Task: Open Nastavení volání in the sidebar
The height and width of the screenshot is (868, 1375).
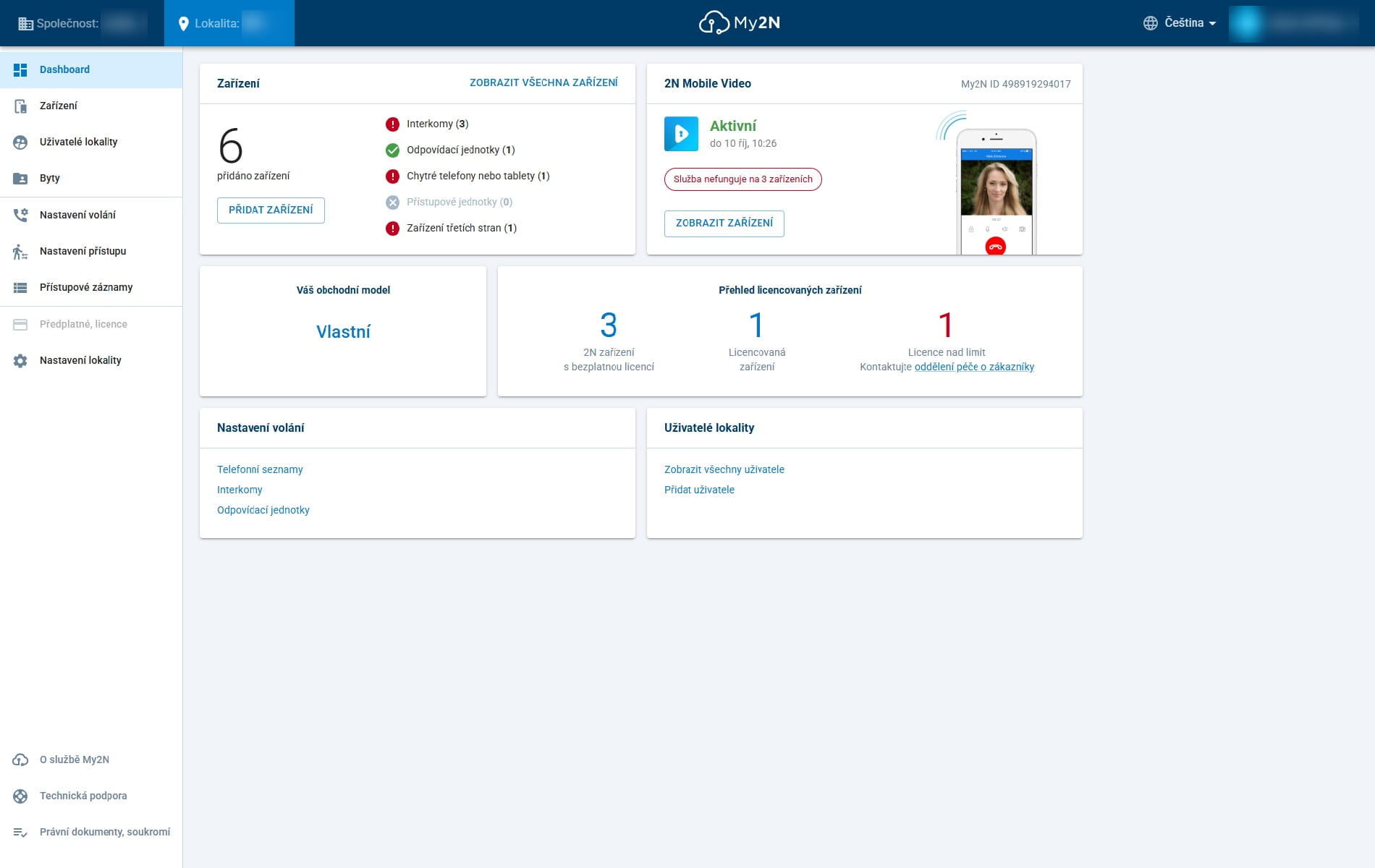Action: click(x=91, y=215)
